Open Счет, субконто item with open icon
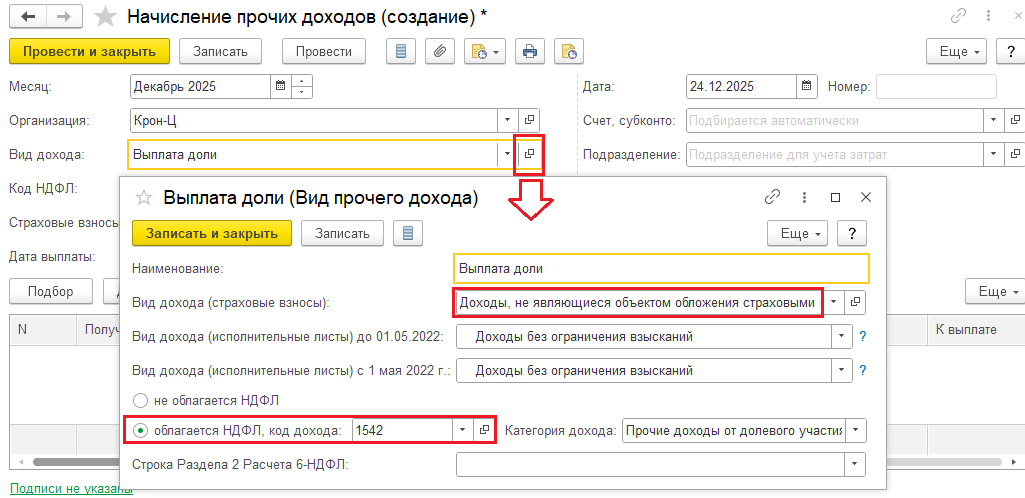Viewport: 1025px width, 498px height. click(1015, 120)
